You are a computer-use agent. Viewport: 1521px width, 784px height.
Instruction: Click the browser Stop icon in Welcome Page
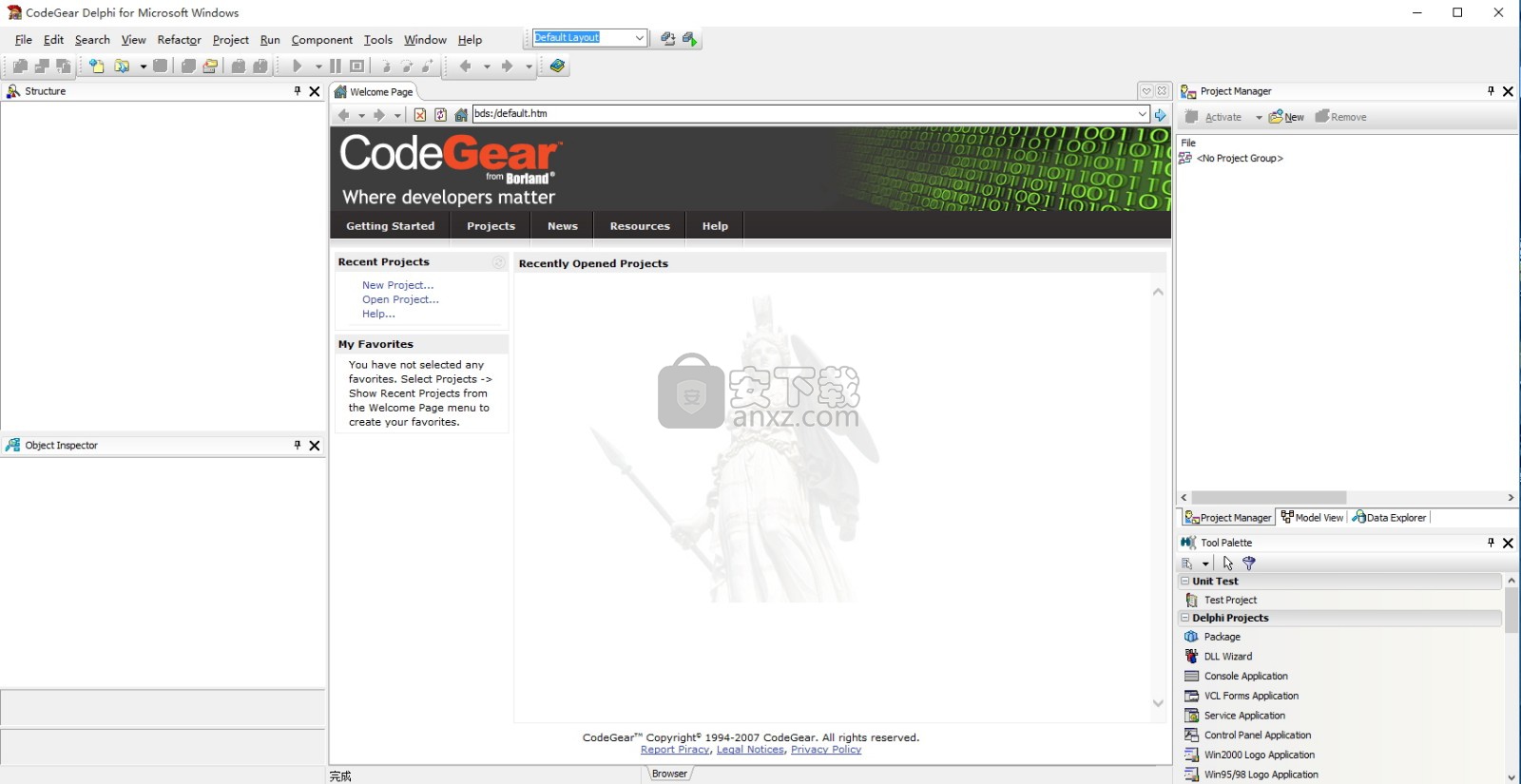pos(420,114)
